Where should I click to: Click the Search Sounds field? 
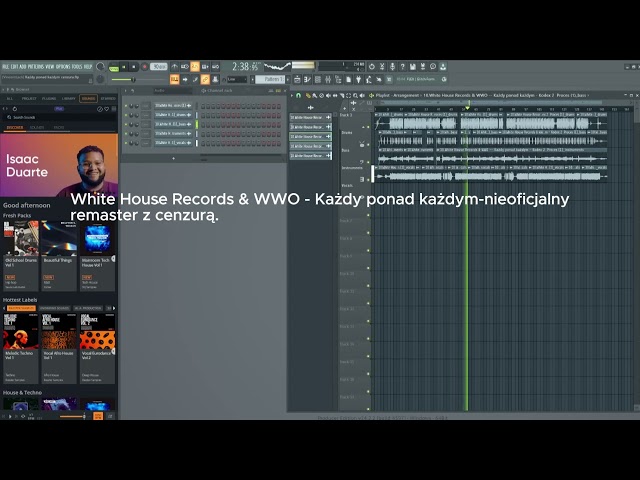tap(60, 118)
